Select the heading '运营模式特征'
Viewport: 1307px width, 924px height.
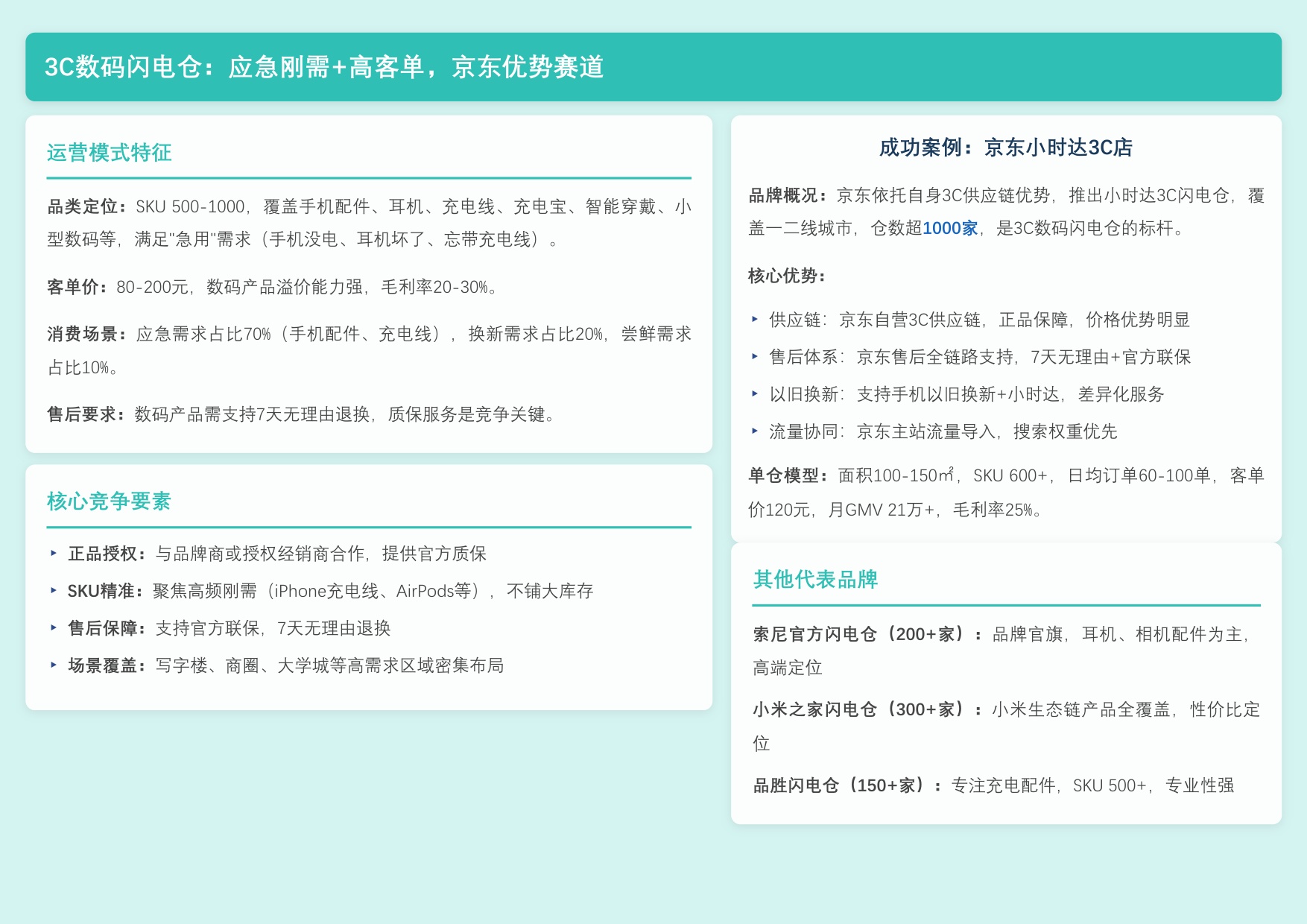pyautogui.click(x=110, y=153)
